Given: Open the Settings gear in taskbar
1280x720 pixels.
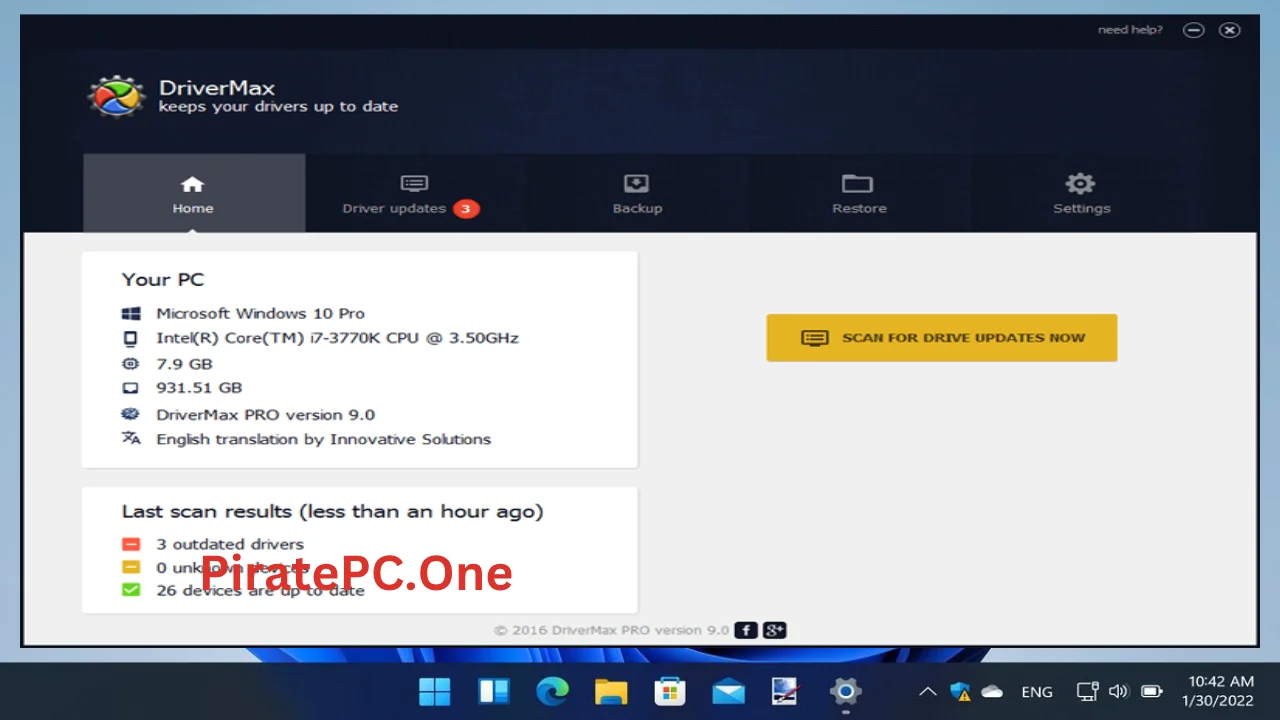Looking at the screenshot, I should [x=845, y=691].
